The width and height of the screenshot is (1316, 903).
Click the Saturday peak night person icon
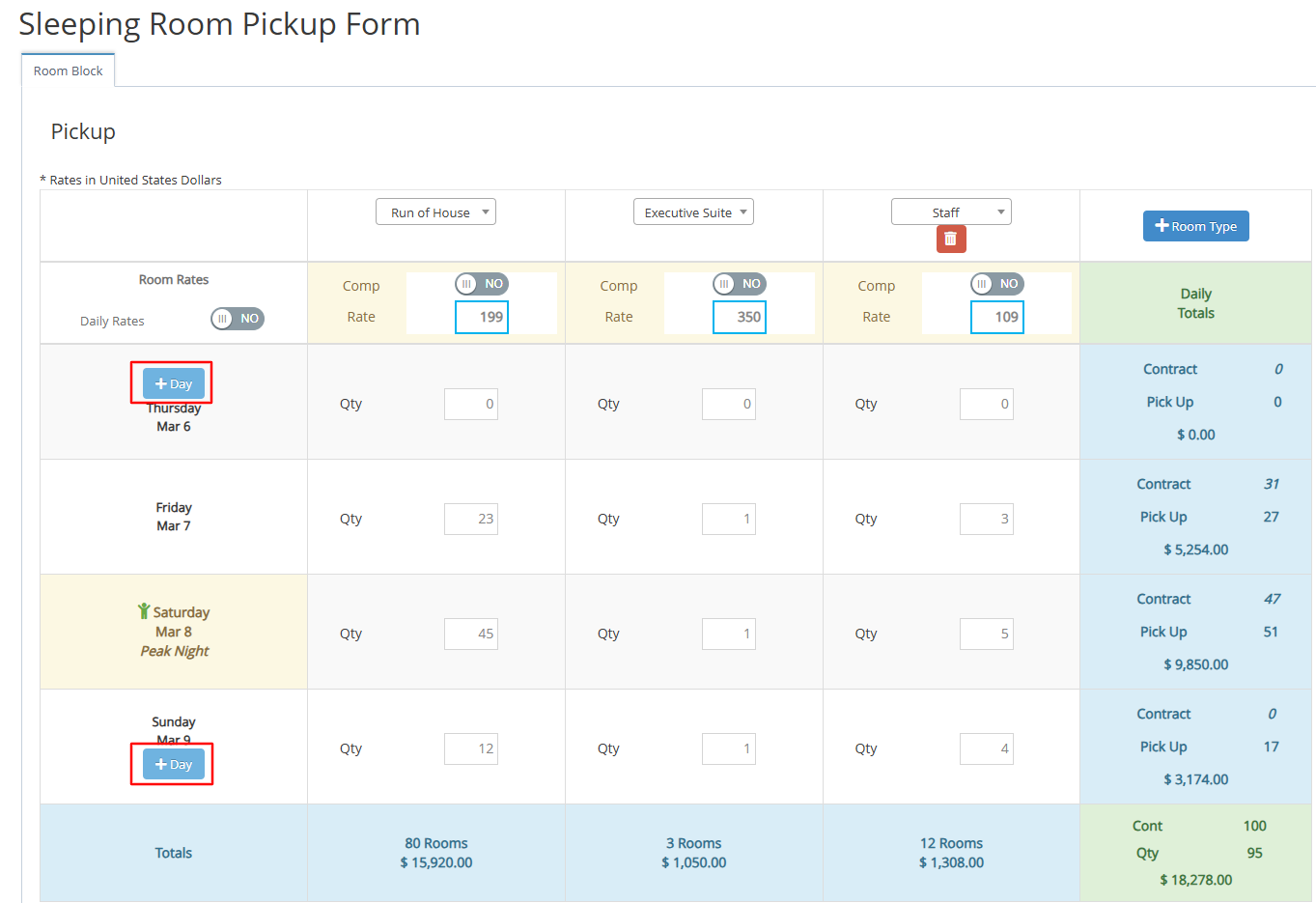[144, 611]
